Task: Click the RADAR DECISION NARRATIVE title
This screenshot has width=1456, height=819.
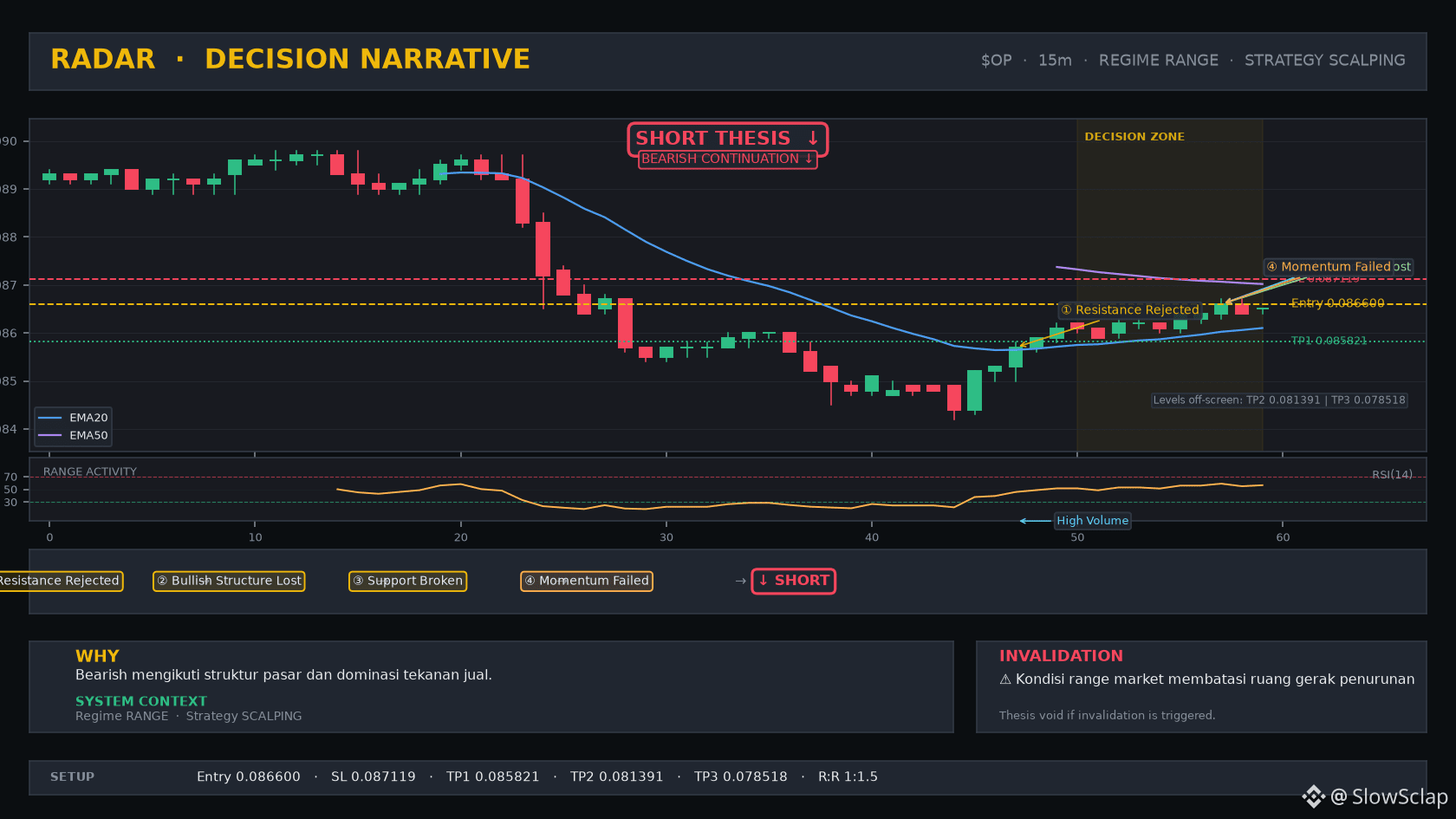Action: 290,59
